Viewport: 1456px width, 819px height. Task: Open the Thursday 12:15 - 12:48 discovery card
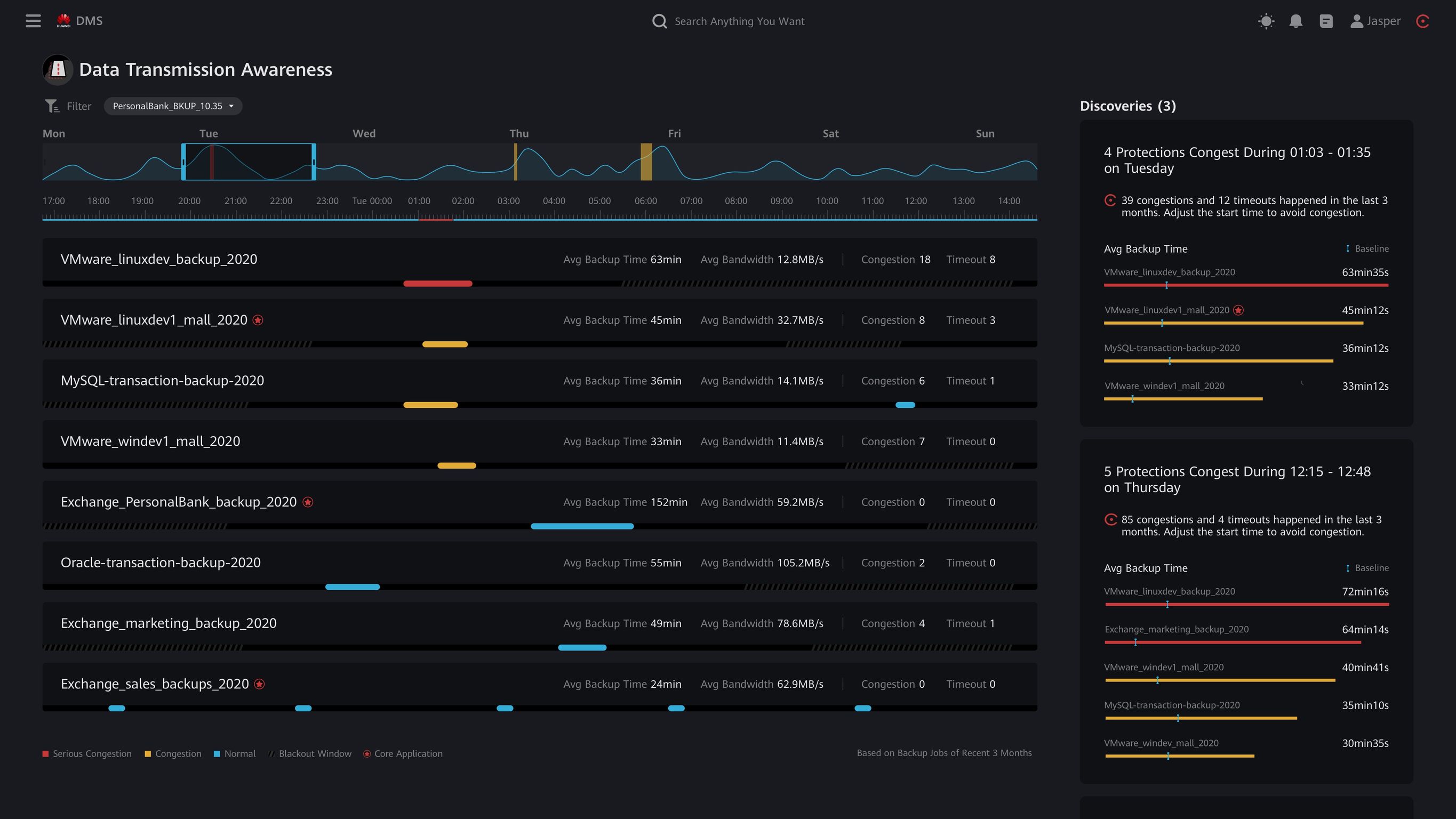[x=1237, y=479]
